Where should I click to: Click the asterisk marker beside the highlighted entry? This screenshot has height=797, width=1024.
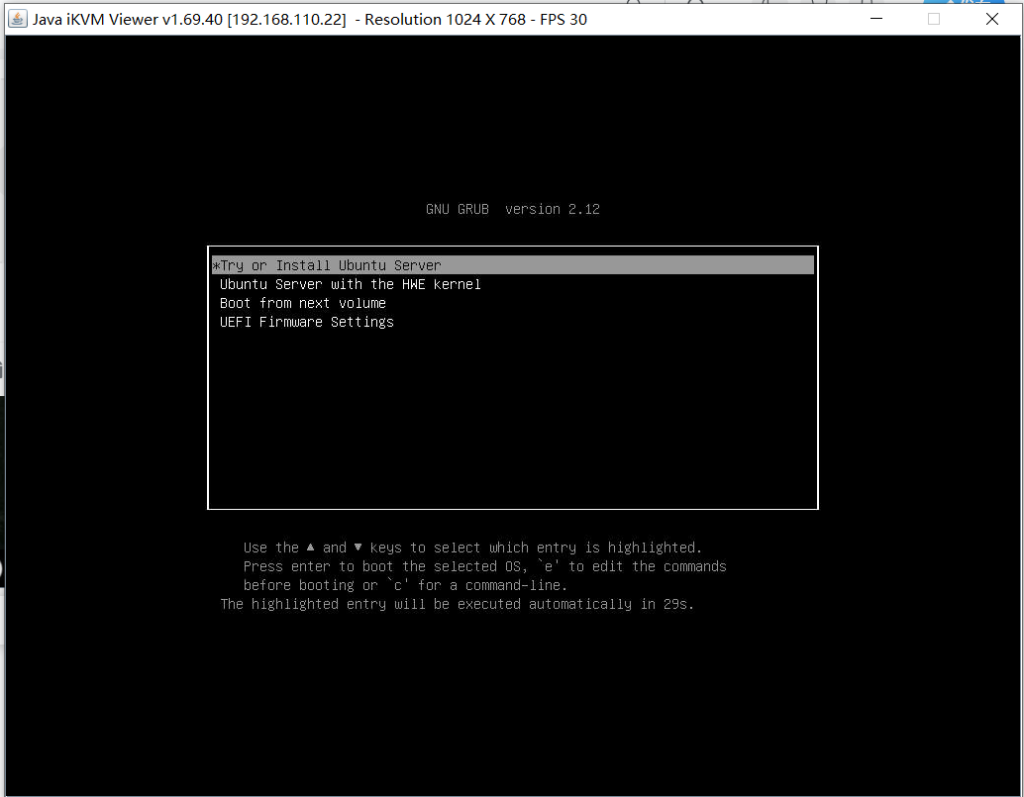pos(215,266)
